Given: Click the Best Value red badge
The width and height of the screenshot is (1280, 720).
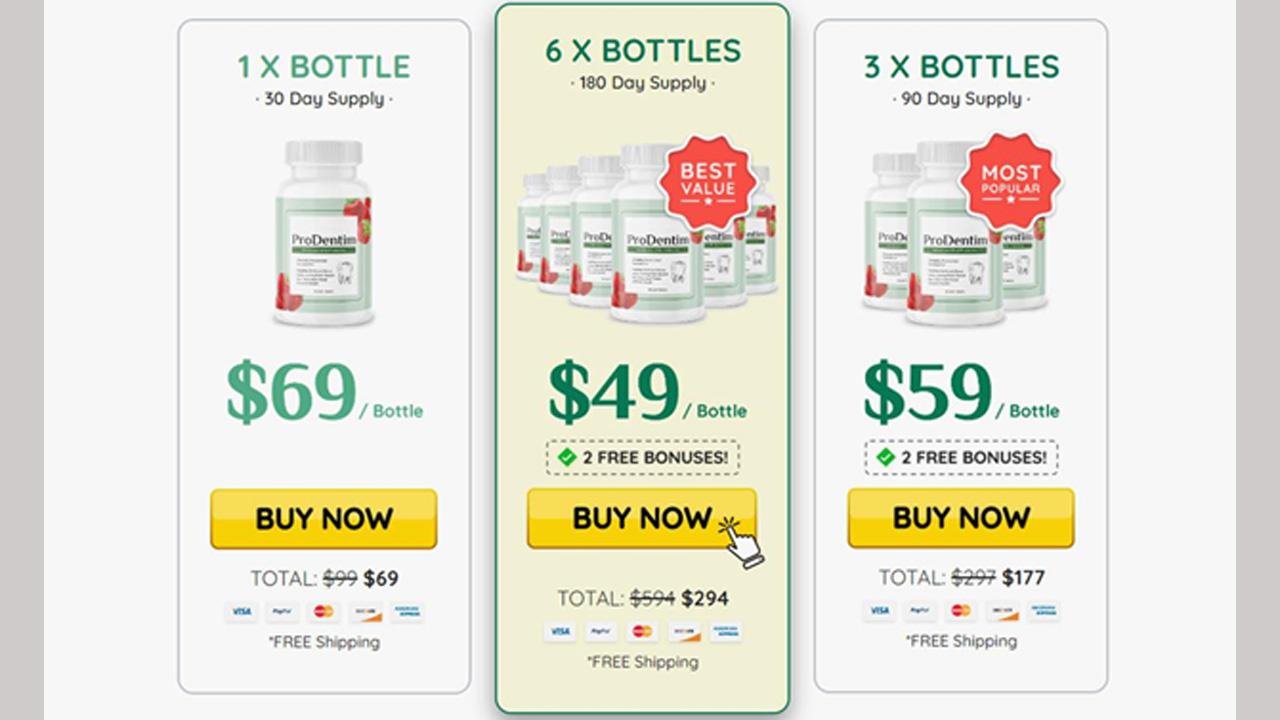Looking at the screenshot, I should pos(707,183).
